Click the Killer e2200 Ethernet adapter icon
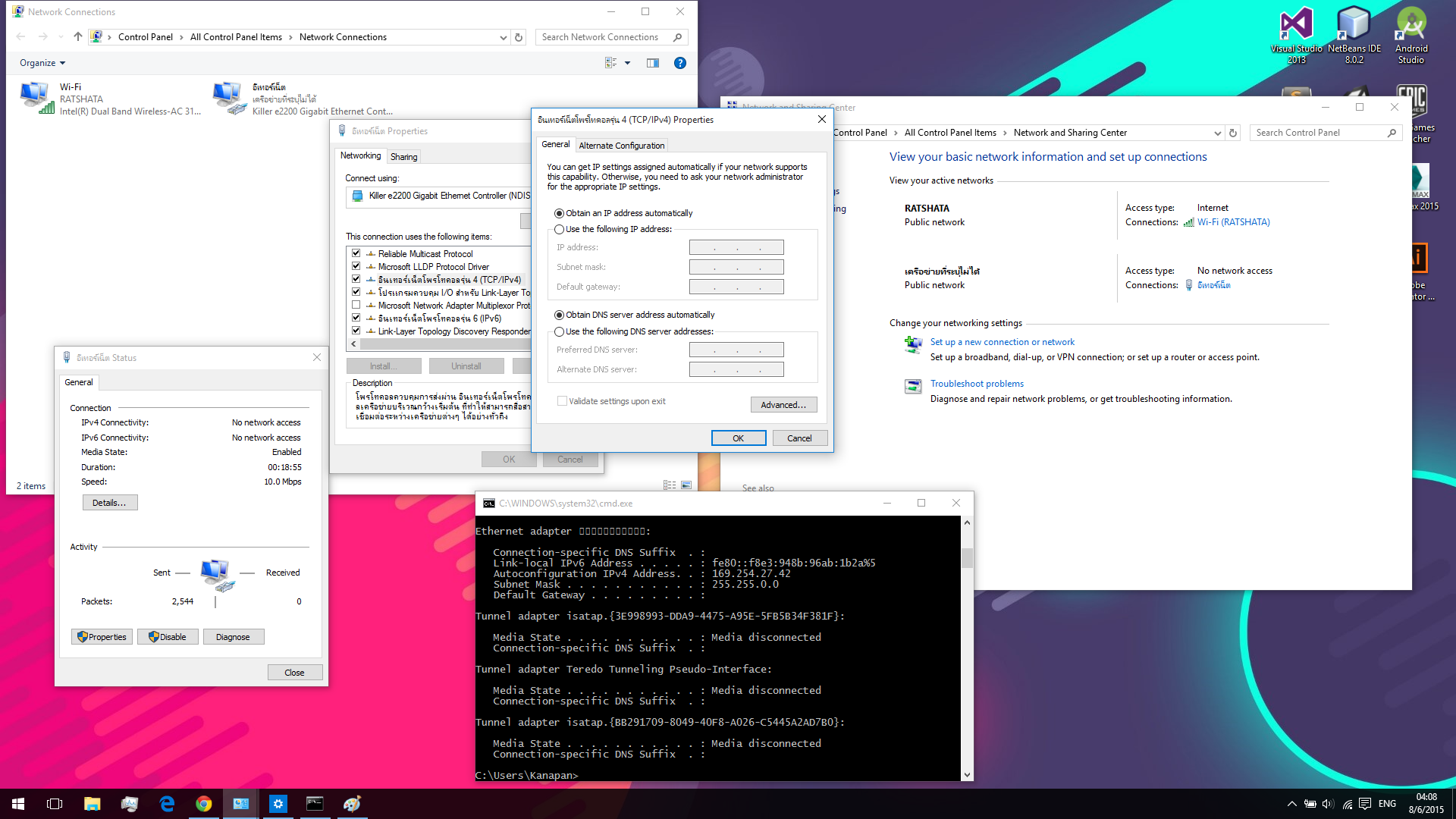1456x819 pixels. click(x=230, y=99)
